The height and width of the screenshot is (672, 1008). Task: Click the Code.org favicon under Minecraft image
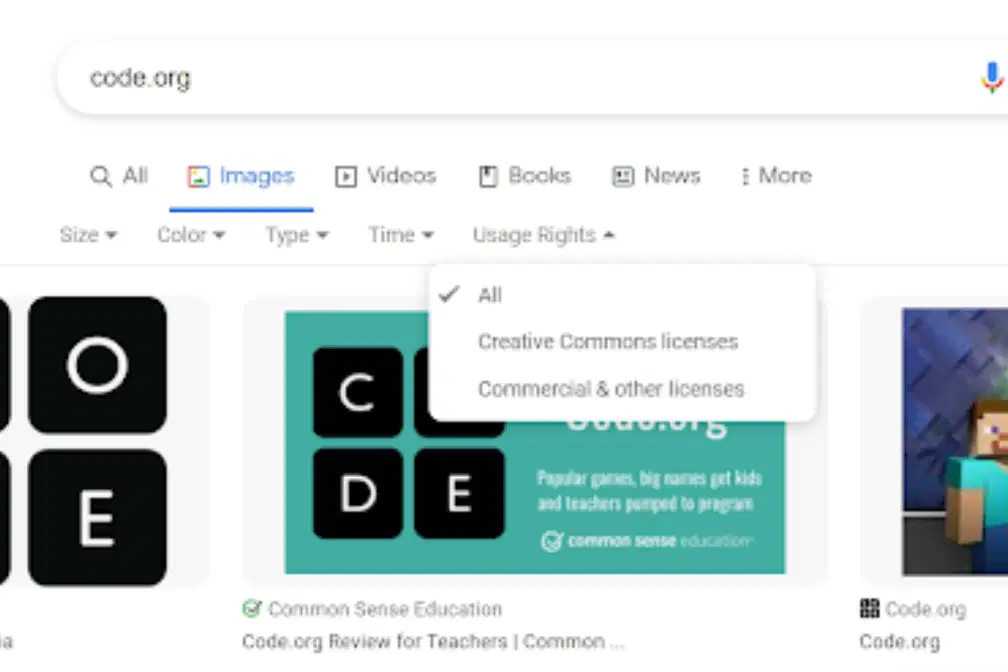(x=869, y=608)
